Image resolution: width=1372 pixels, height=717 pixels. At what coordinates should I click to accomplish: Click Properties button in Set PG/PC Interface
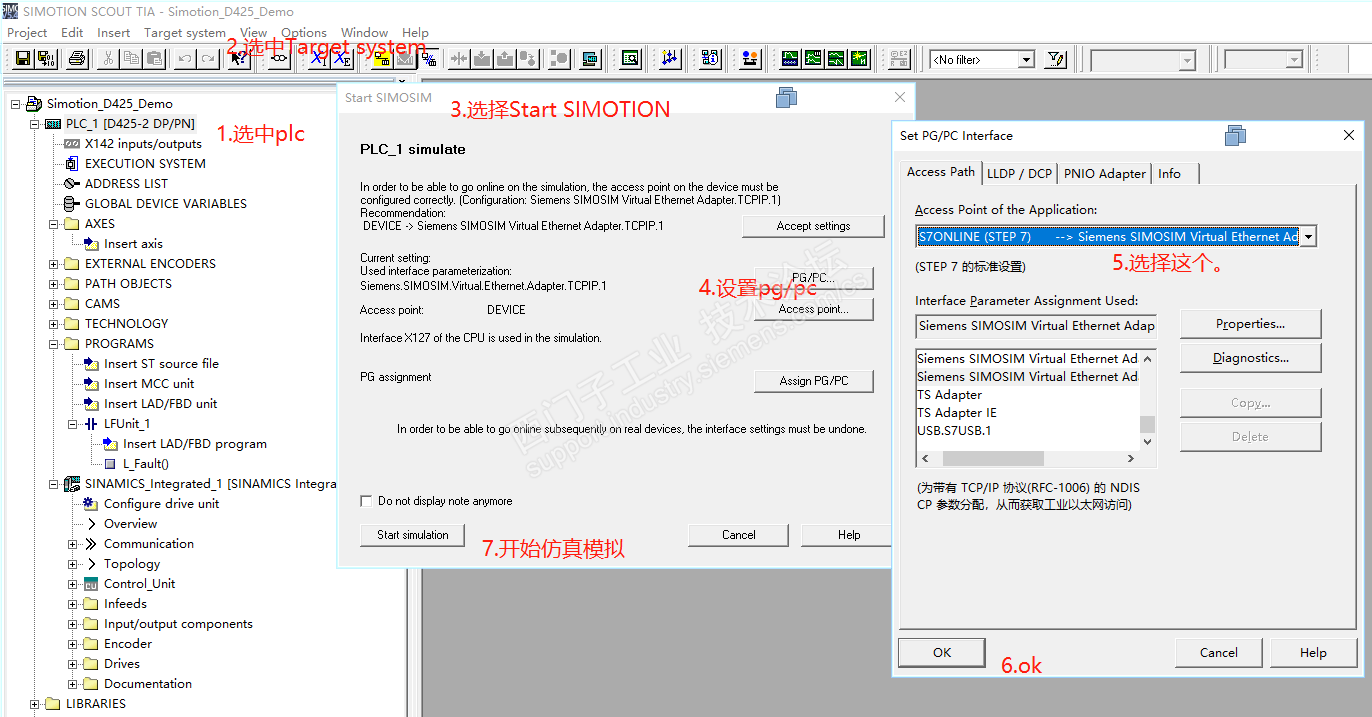coord(1250,324)
